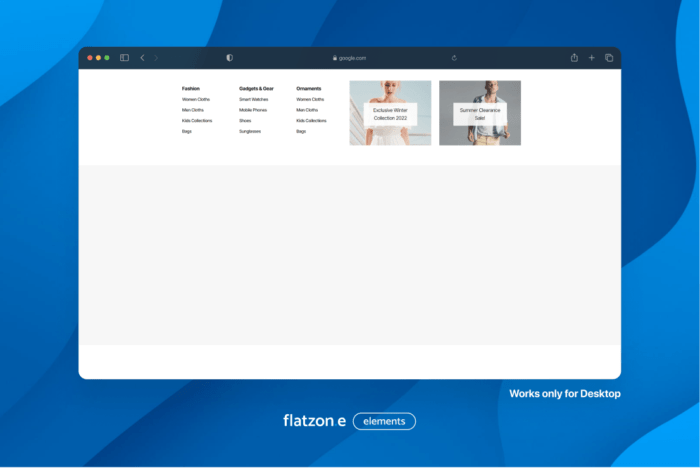Open the Summer Clearance Sale banner

click(480, 113)
